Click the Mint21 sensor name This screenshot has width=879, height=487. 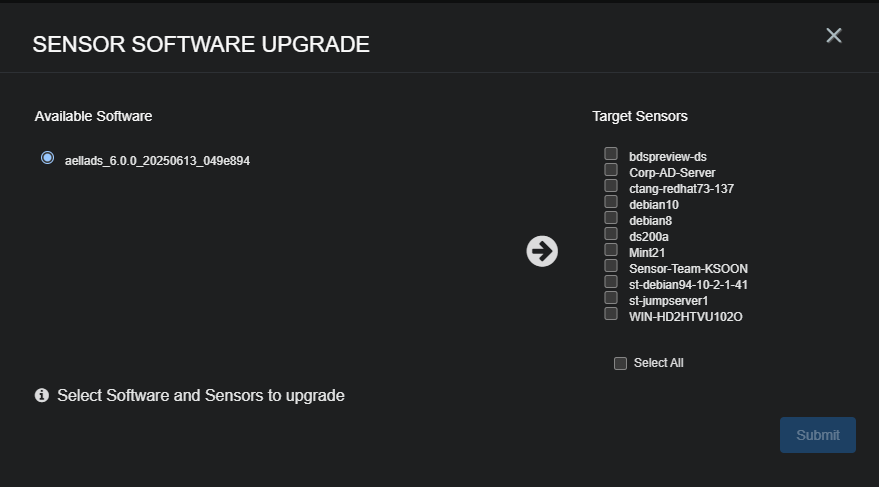coord(647,253)
